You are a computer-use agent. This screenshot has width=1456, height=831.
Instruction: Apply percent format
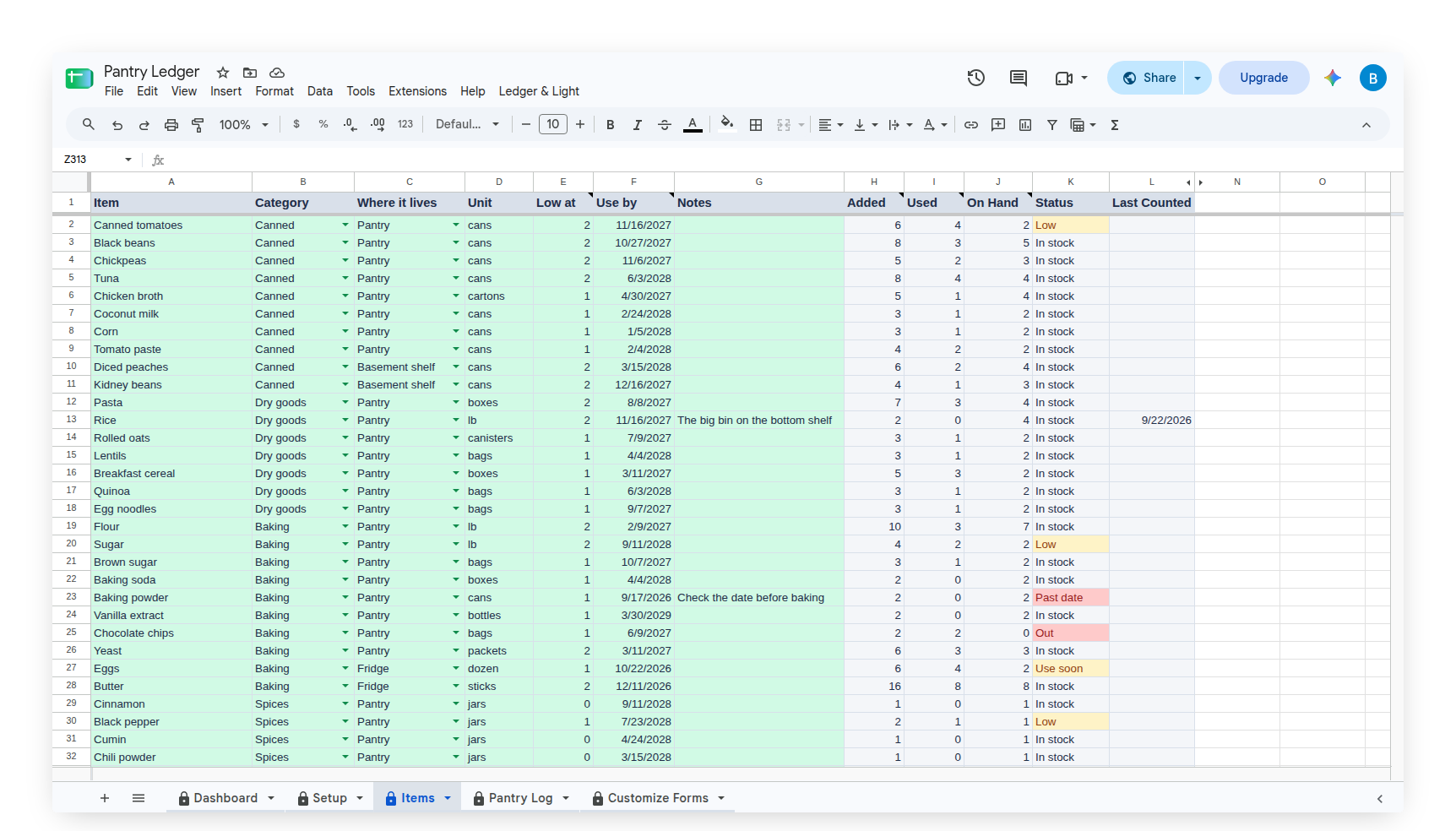pos(323,124)
